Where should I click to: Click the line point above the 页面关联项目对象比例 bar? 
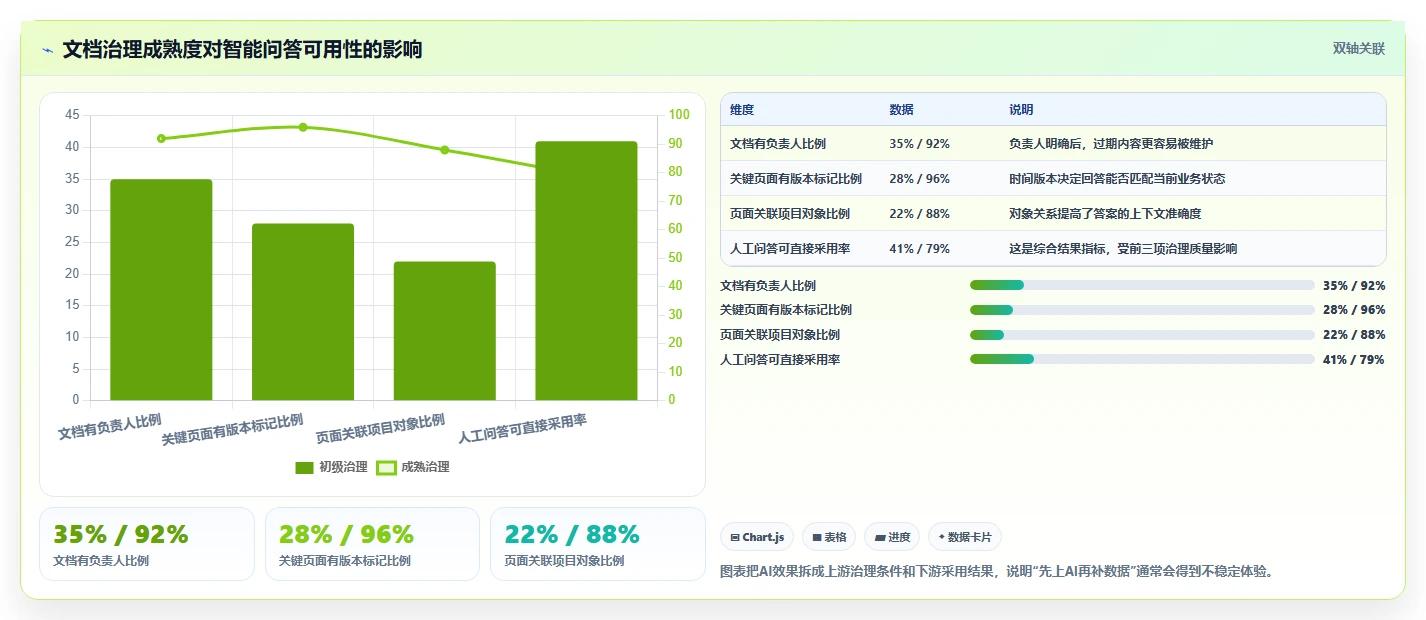[445, 150]
